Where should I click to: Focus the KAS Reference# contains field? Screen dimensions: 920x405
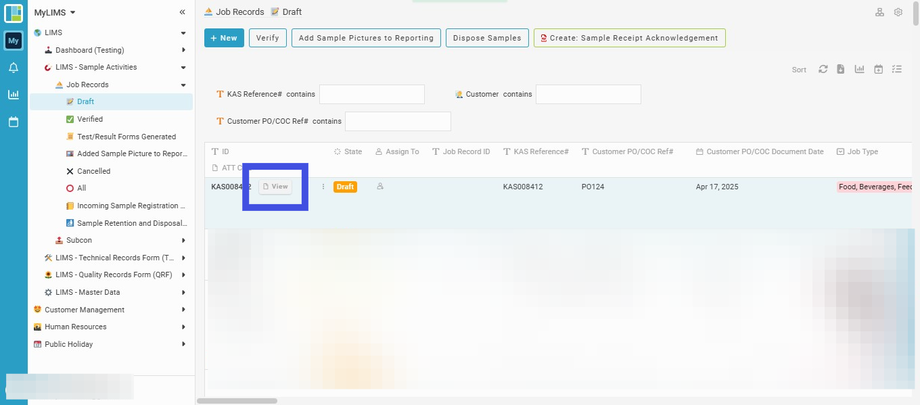(x=372, y=94)
